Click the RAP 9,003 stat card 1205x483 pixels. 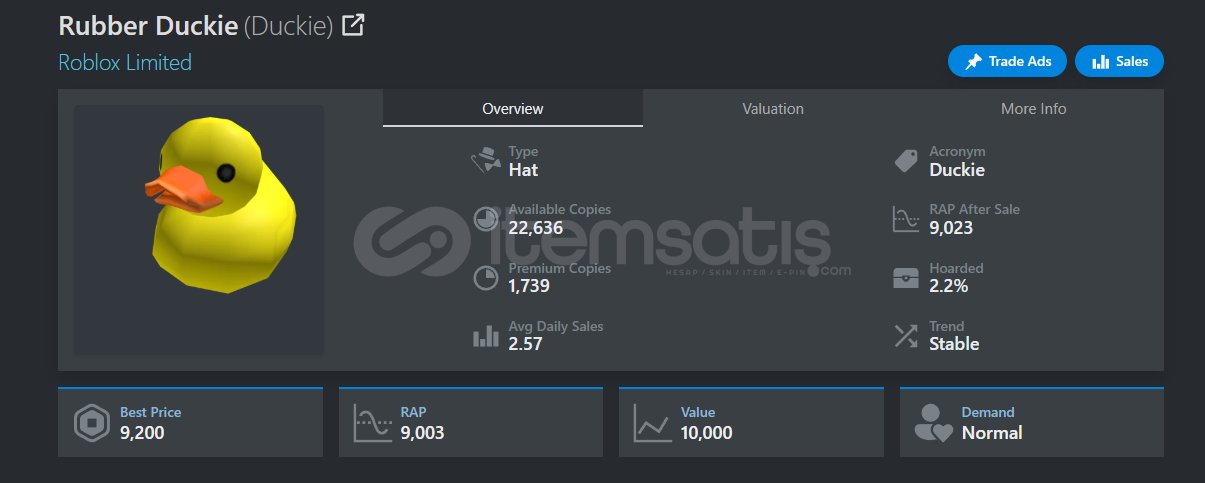point(471,422)
